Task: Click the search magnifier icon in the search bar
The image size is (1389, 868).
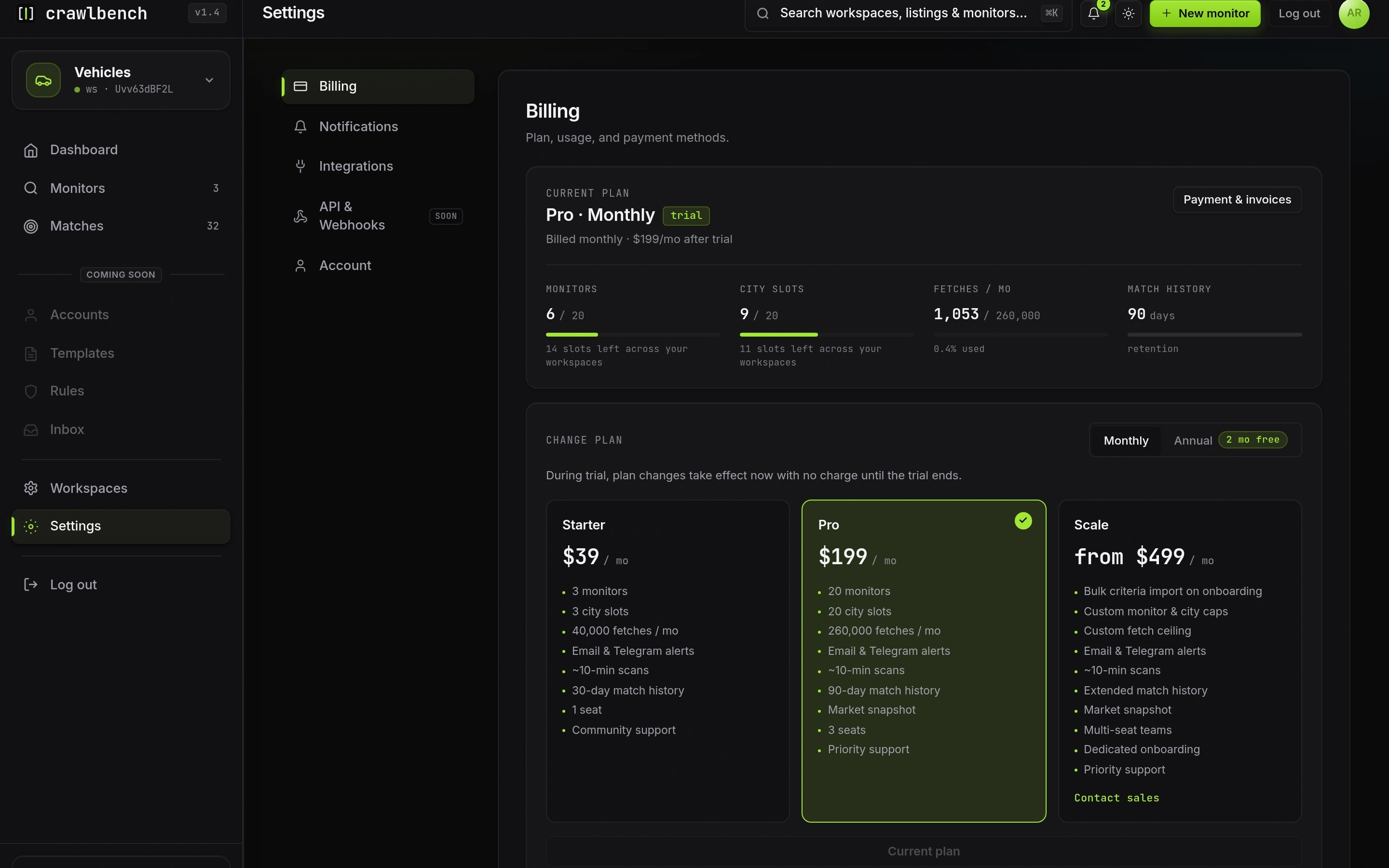Action: point(763,13)
